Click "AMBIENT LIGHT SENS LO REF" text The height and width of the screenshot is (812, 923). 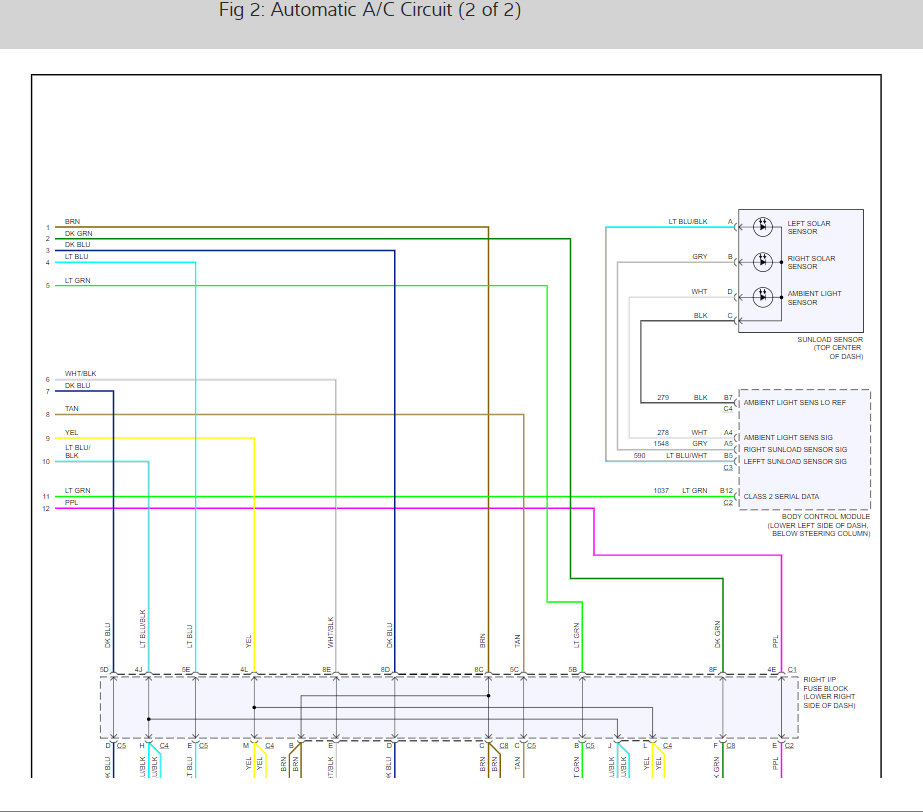[x=794, y=403]
